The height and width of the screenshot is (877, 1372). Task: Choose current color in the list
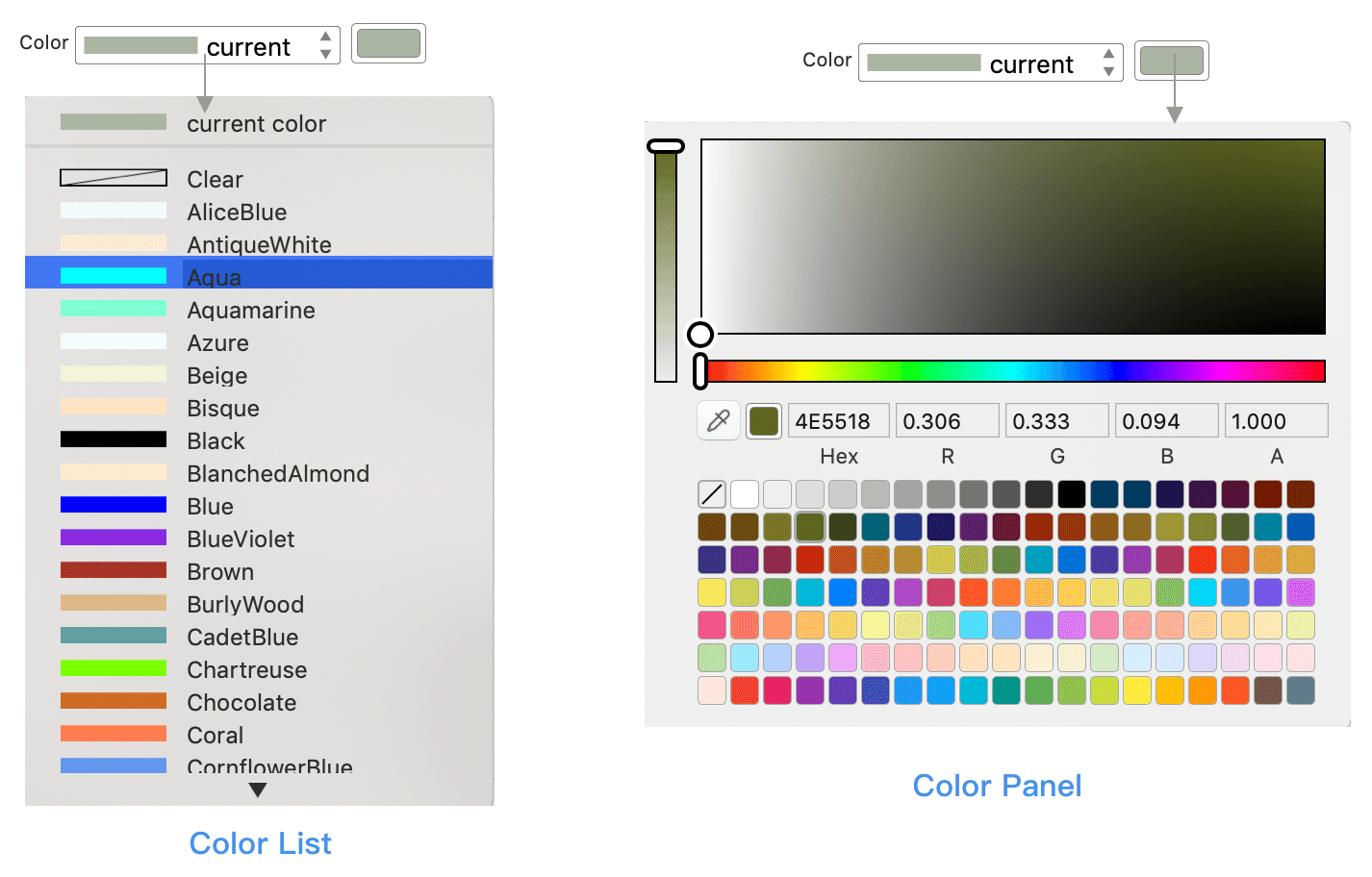pyautogui.click(x=259, y=123)
